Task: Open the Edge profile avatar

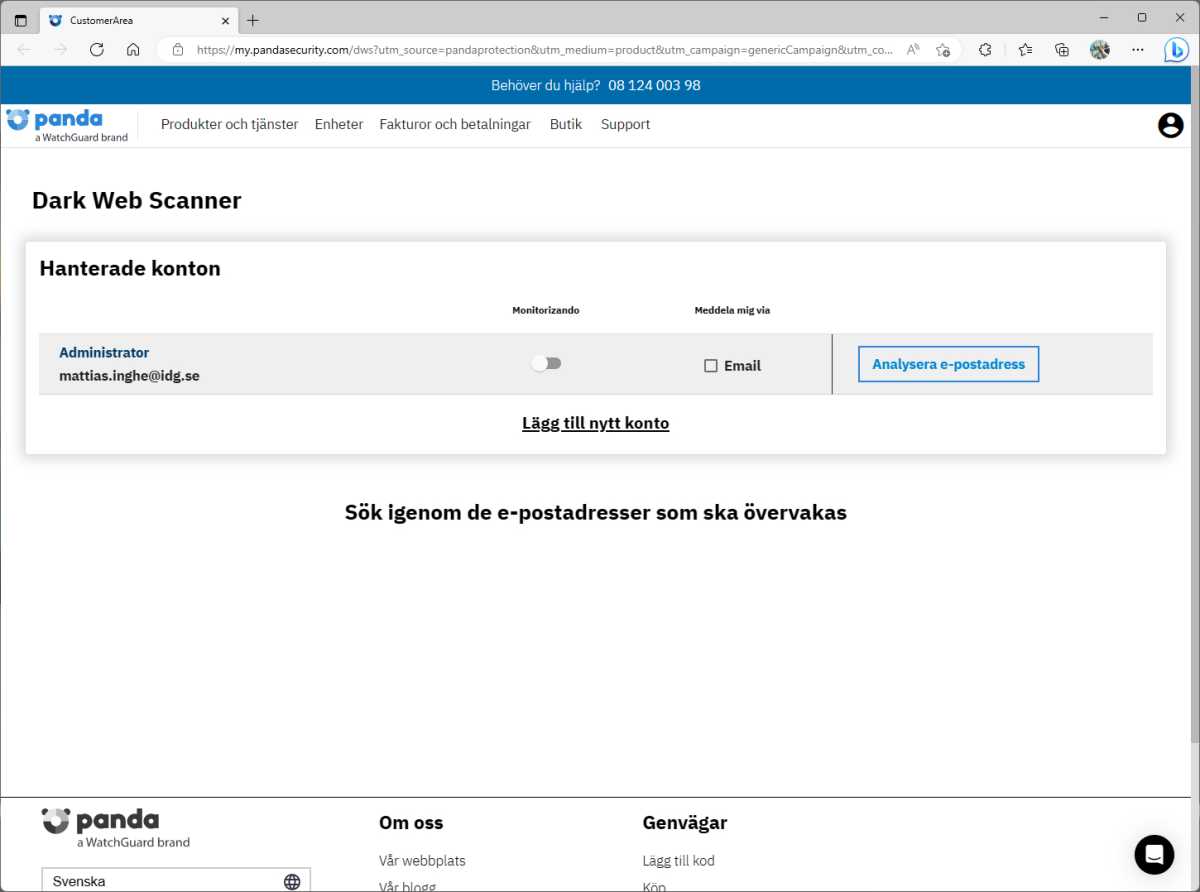Action: pyautogui.click(x=1100, y=49)
